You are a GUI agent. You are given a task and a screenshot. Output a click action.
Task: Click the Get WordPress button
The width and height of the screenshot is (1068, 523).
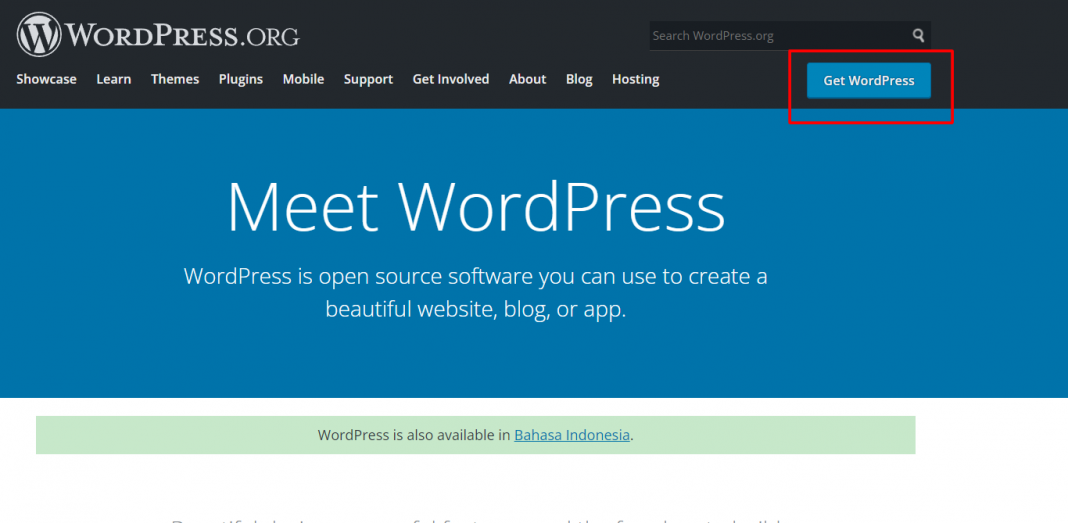coord(868,80)
